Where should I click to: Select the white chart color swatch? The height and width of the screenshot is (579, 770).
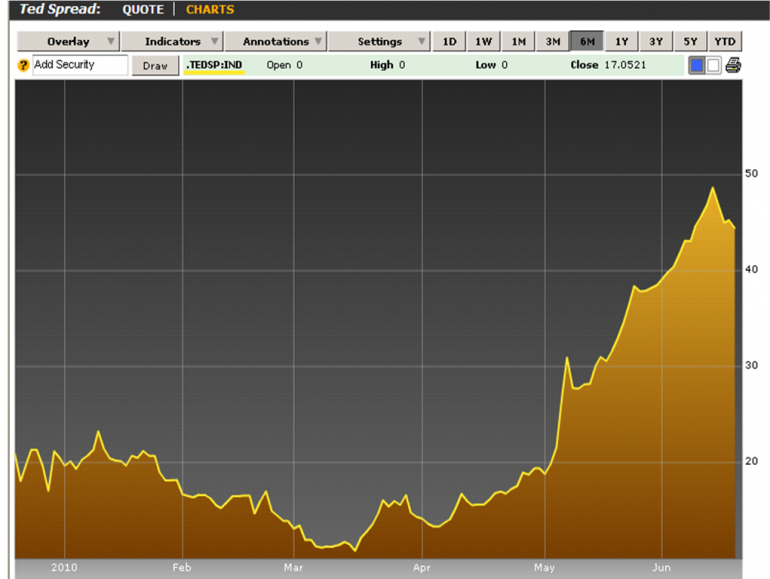click(714, 65)
